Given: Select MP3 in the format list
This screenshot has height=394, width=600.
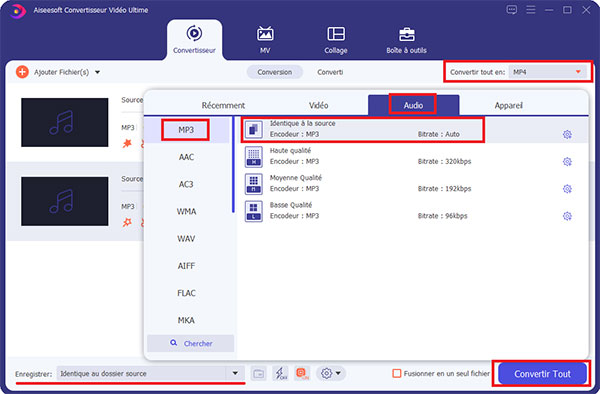Looking at the screenshot, I should (x=186, y=130).
